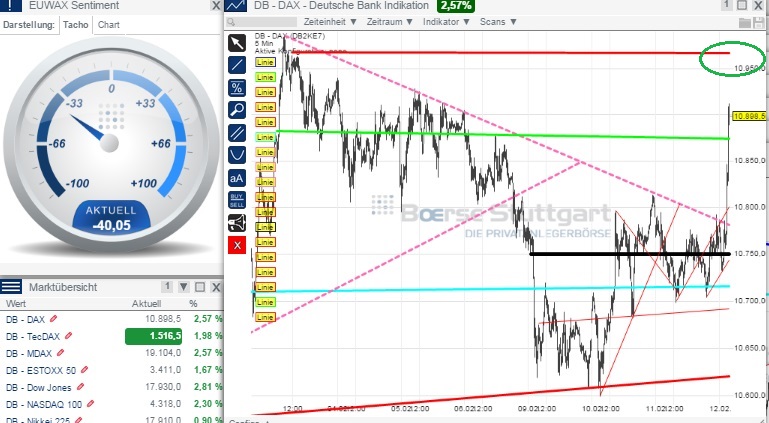Switch to the Chart display tab

(x=108, y=25)
